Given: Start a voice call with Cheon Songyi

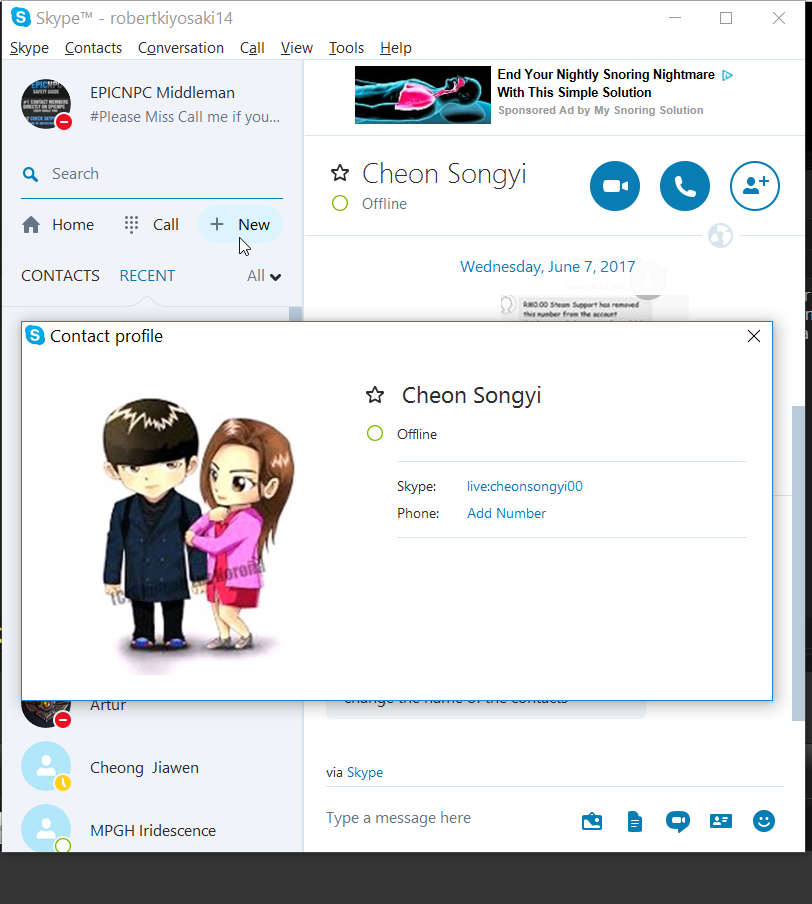Looking at the screenshot, I should coord(685,186).
